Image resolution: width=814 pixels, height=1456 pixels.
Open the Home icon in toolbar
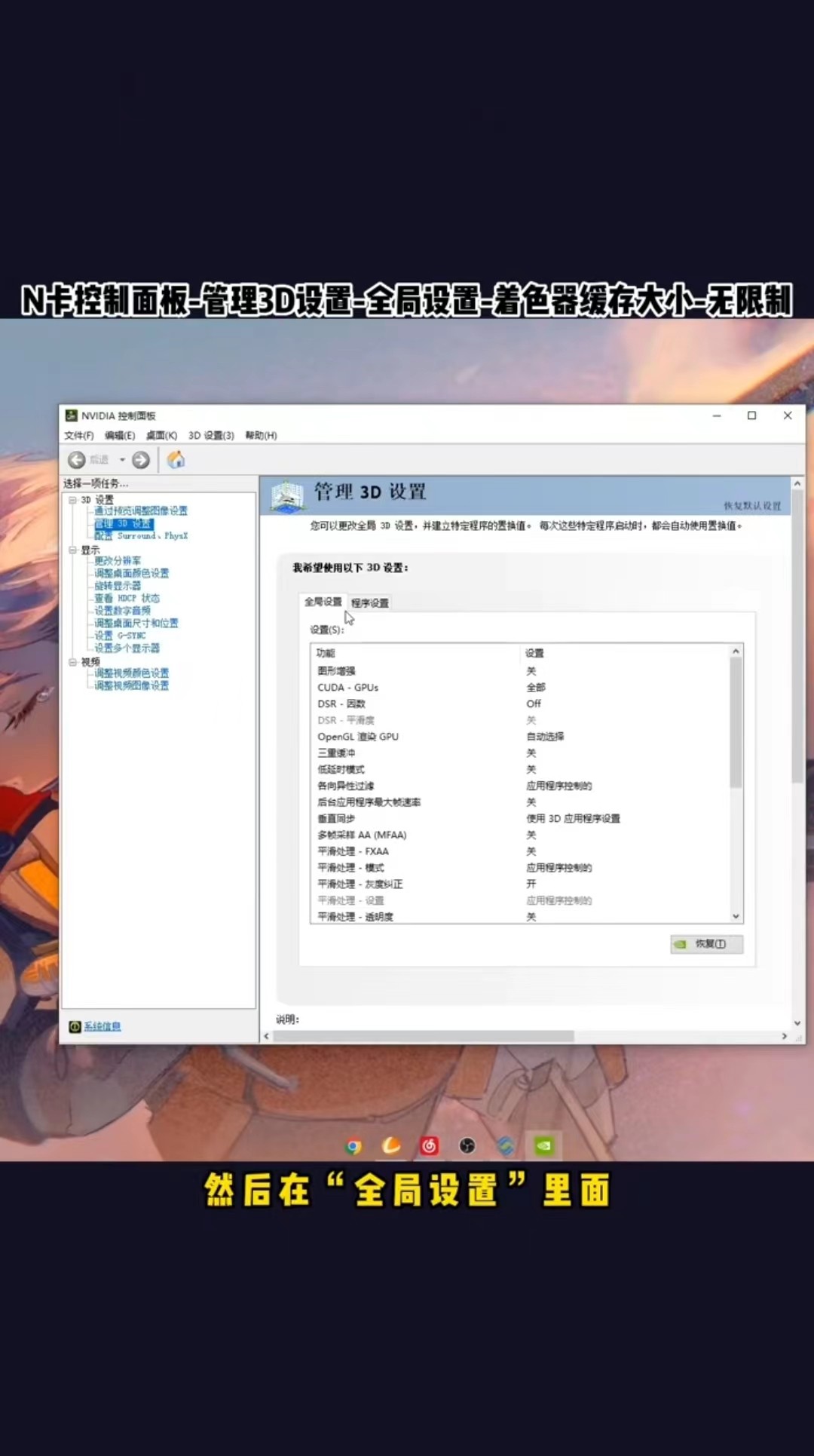tap(176, 459)
